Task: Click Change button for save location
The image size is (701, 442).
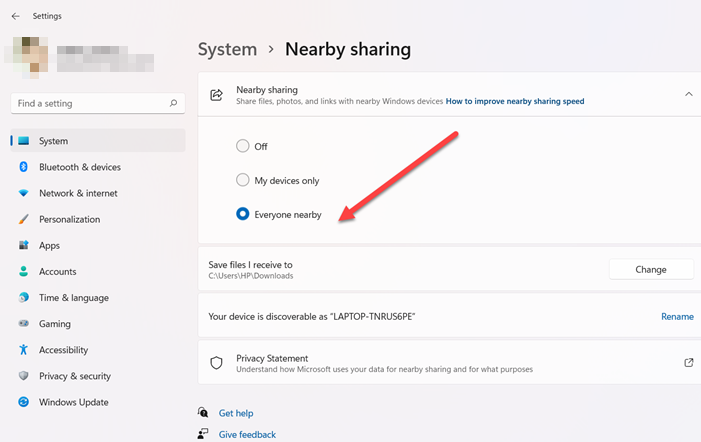Action: (650, 269)
